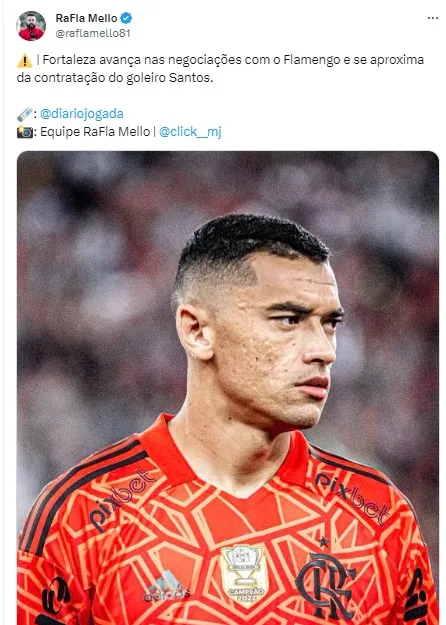This screenshot has width=446, height=625.
Task: Follow the @diariojogada mention link
Action: [82, 114]
